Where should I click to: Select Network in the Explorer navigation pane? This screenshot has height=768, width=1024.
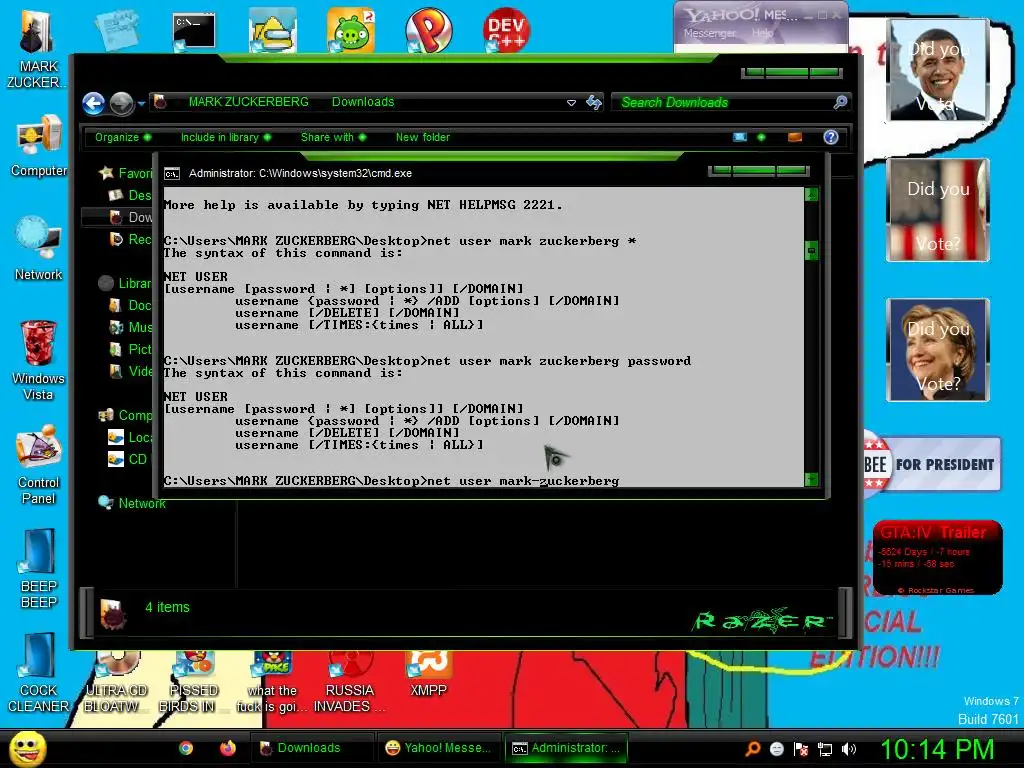tap(132, 503)
